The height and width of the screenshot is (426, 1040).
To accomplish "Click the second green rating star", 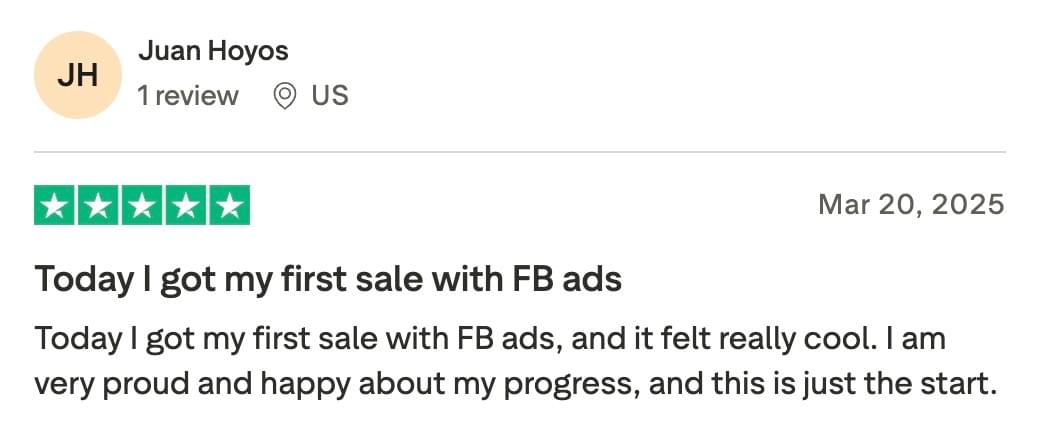I will click(98, 205).
